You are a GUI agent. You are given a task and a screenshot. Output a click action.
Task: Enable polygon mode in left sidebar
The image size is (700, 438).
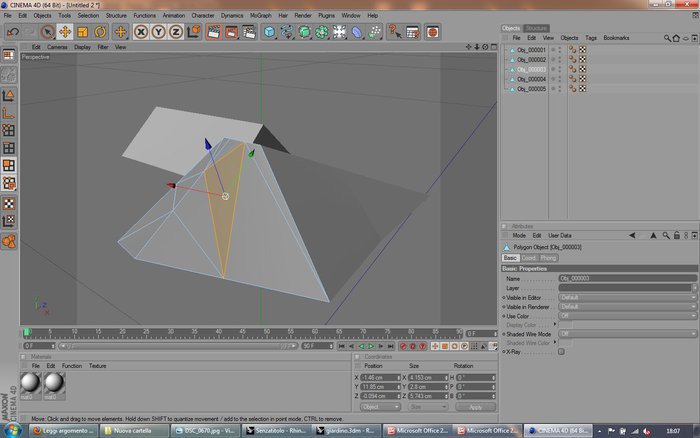point(9,166)
